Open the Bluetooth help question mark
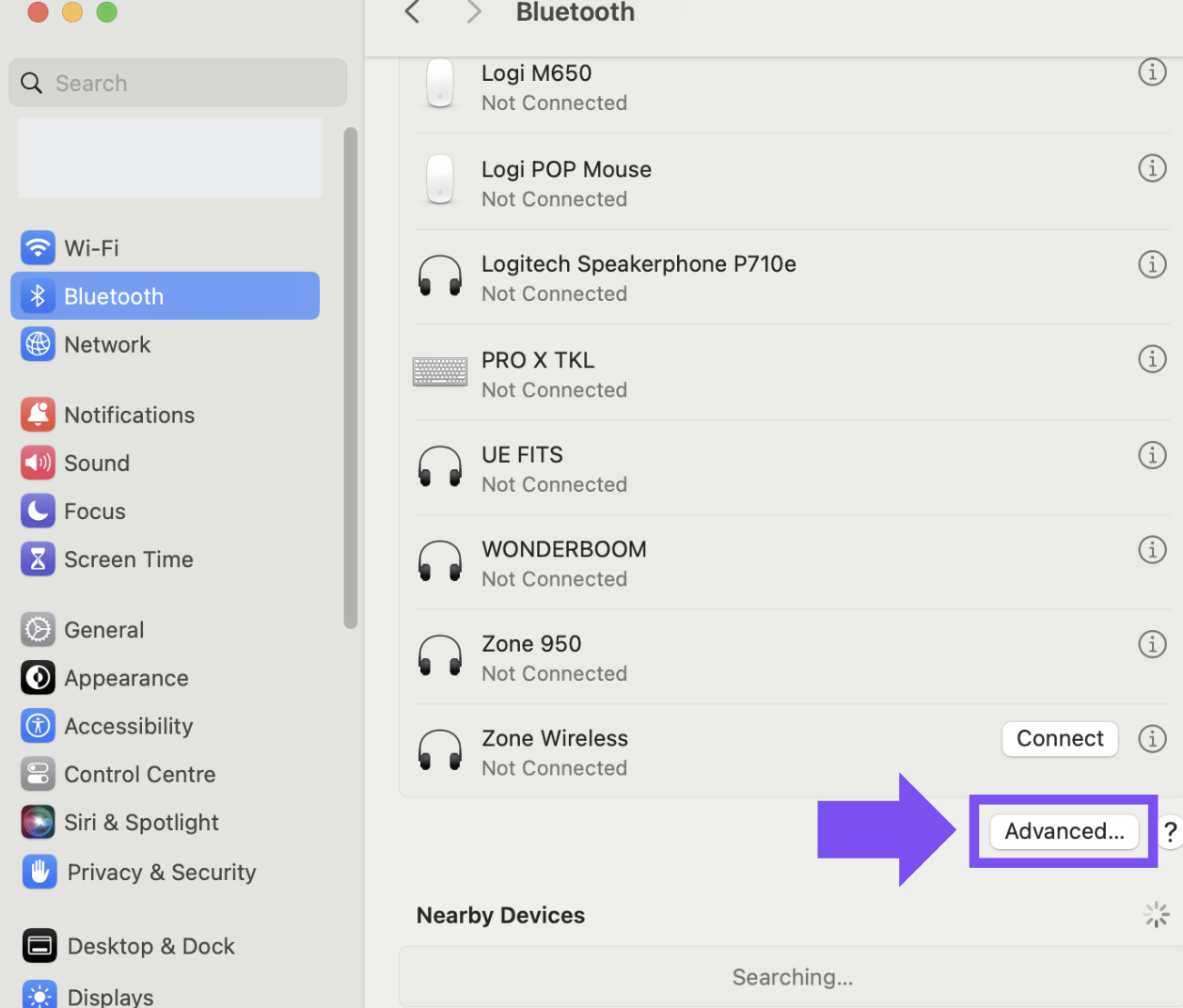This screenshot has height=1008, width=1183. coord(1170,832)
